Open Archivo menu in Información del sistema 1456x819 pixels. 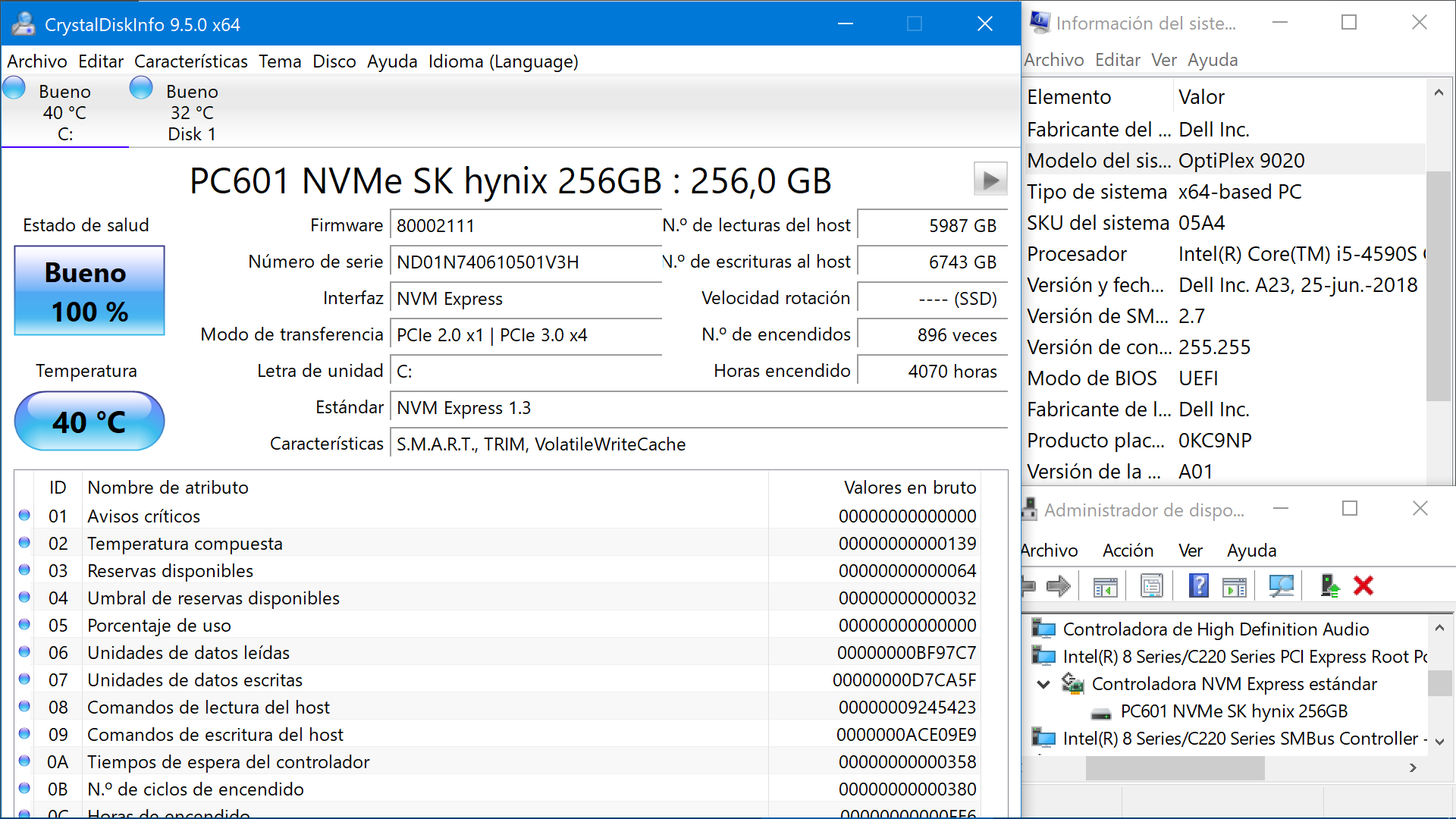pyautogui.click(x=1053, y=60)
